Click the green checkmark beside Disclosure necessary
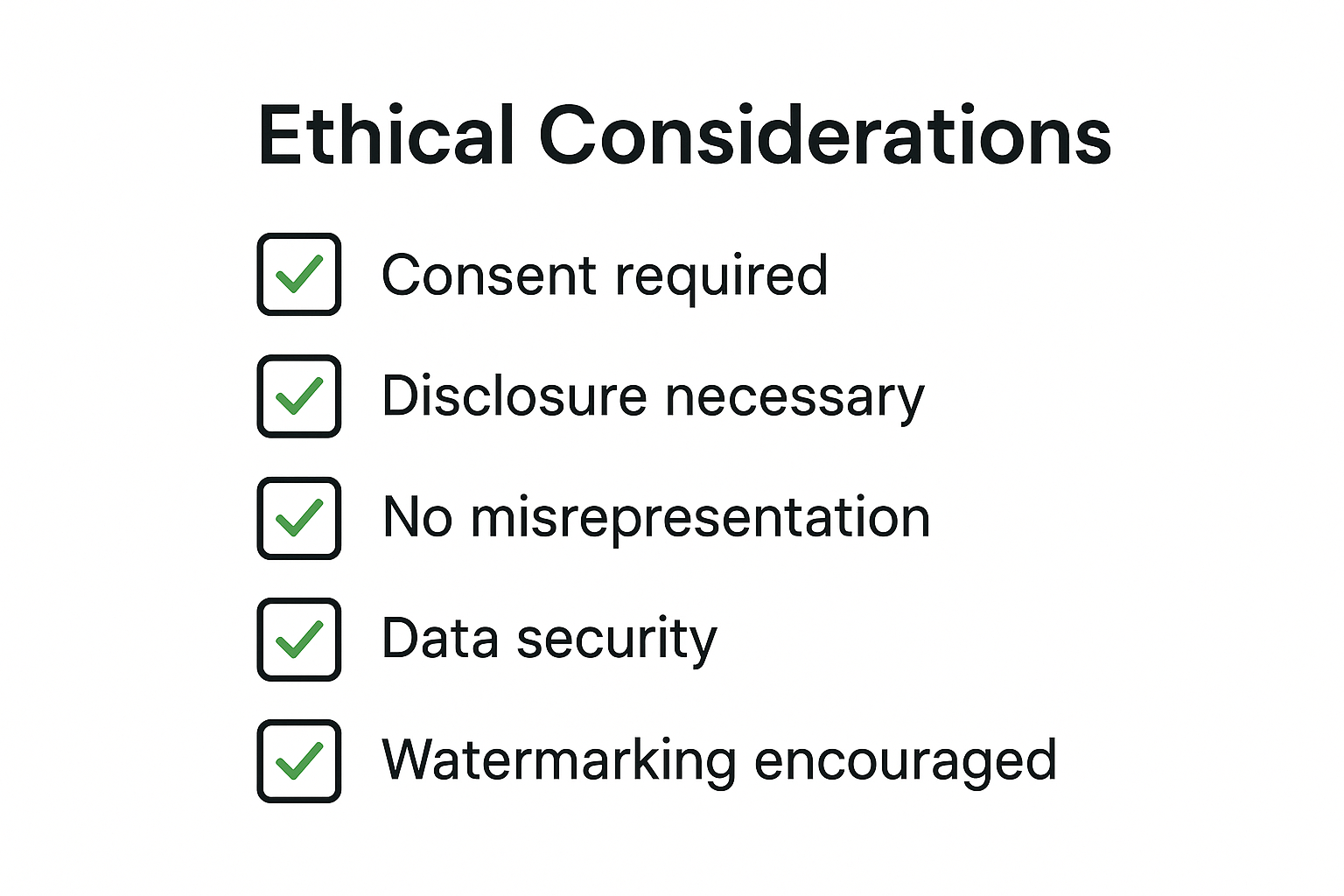Screen dimensions: 1344x896 click(x=299, y=395)
